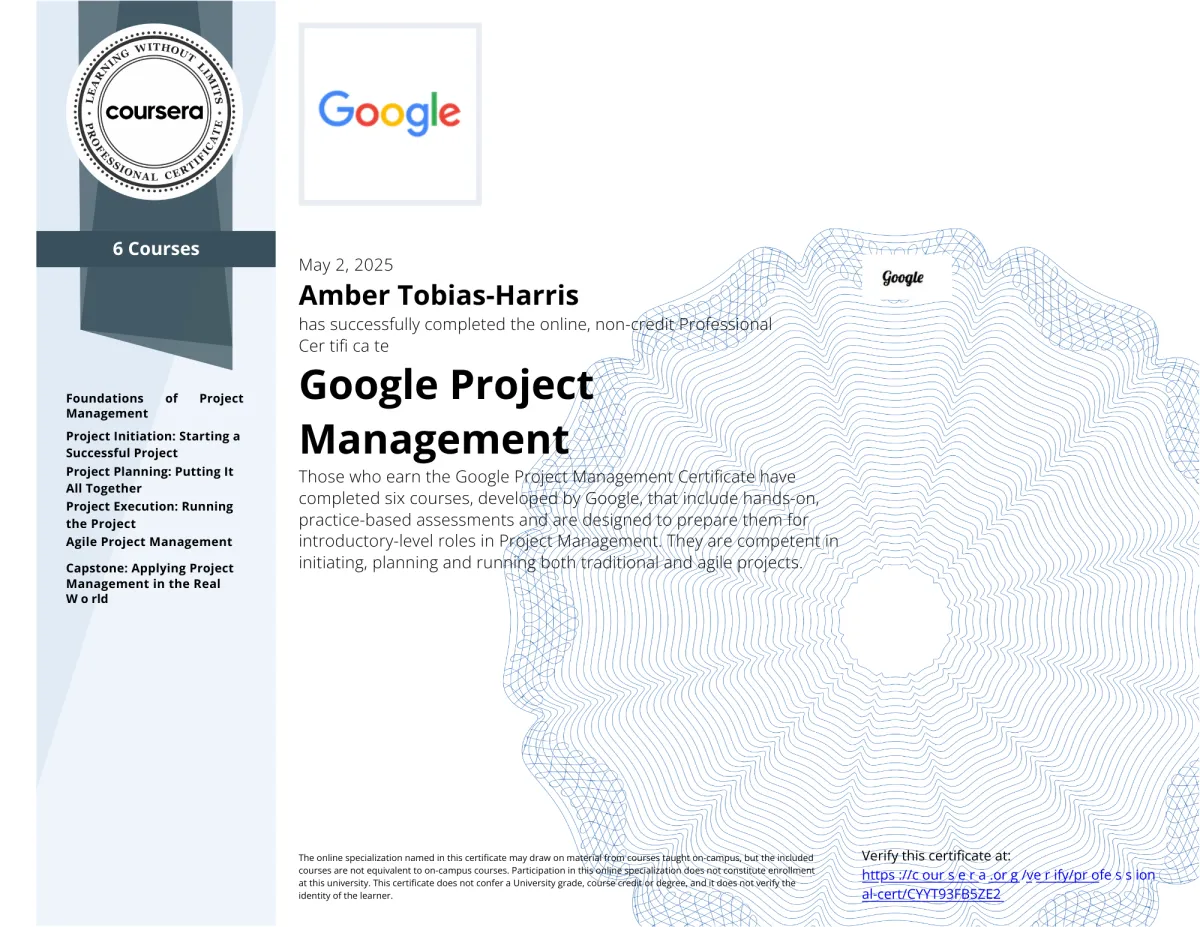The width and height of the screenshot is (1200, 927).
Task: Open the certificate verification link
Action: tap(1008, 884)
